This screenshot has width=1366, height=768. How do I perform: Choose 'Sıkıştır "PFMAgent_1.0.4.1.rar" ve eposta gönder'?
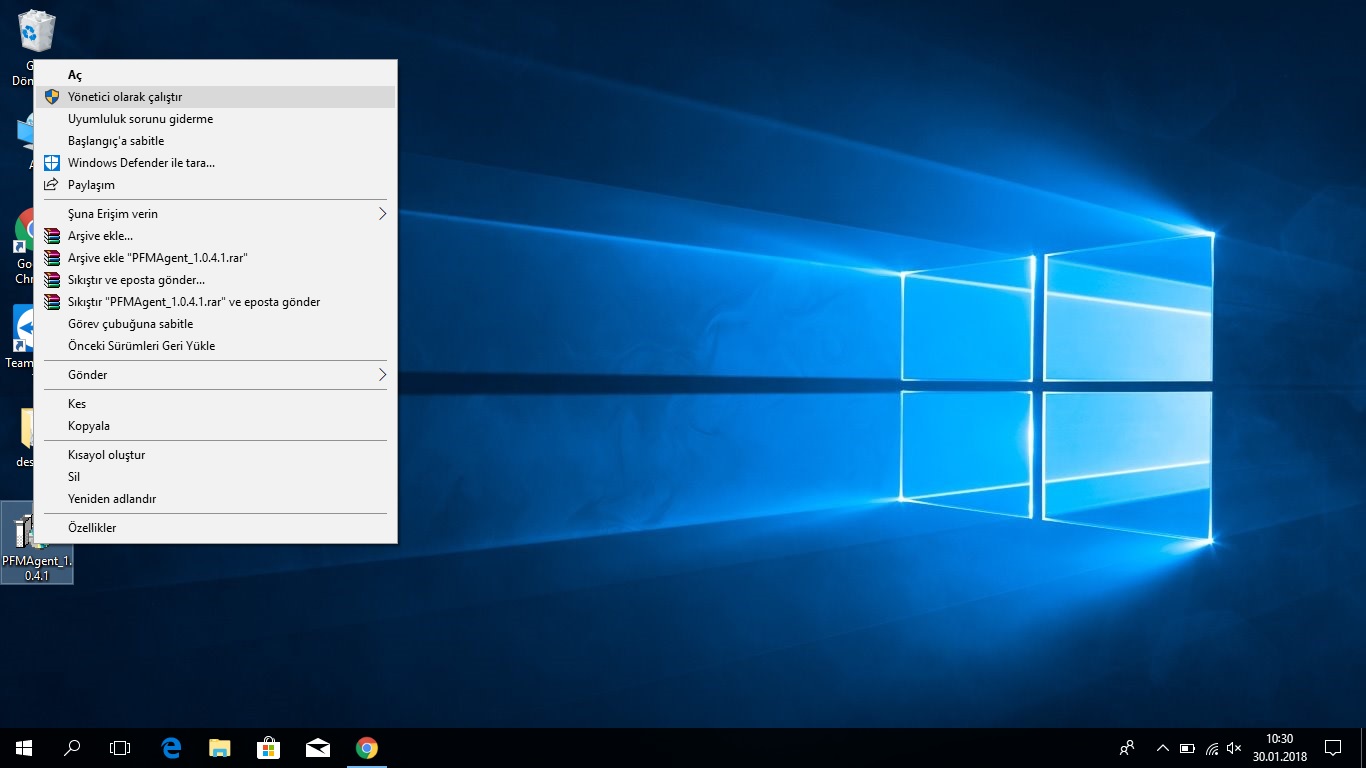coord(215,302)
